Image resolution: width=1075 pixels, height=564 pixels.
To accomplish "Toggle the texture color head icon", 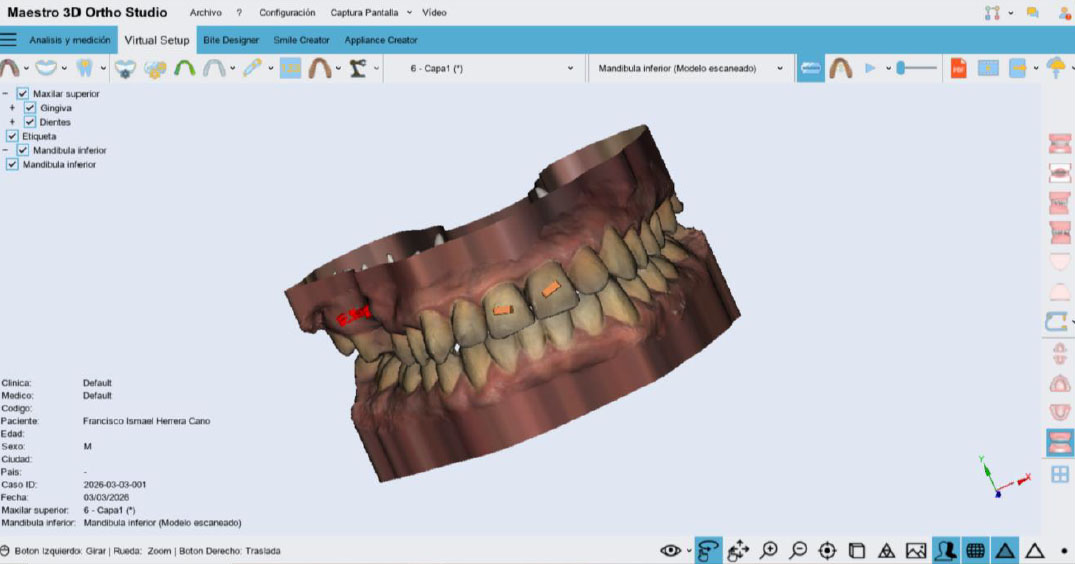I will [x=945, y=550].
